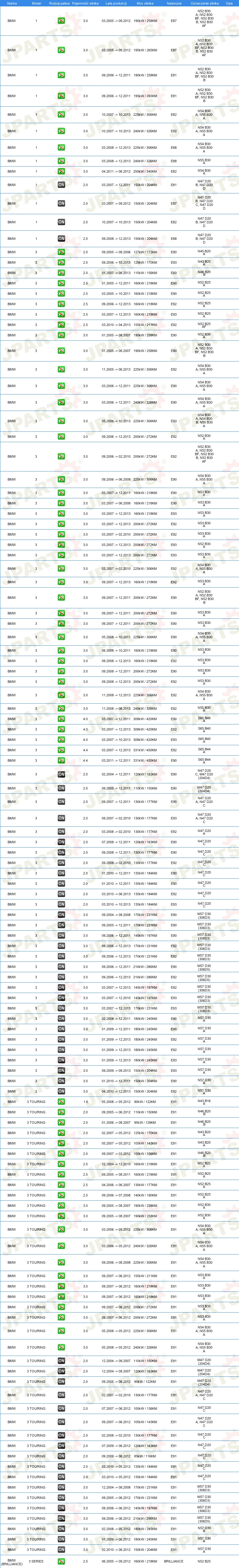Click the Rodzaj paliwa column header
The image size is (239, 1568).
pyautogui.click(x=60, y=3)
